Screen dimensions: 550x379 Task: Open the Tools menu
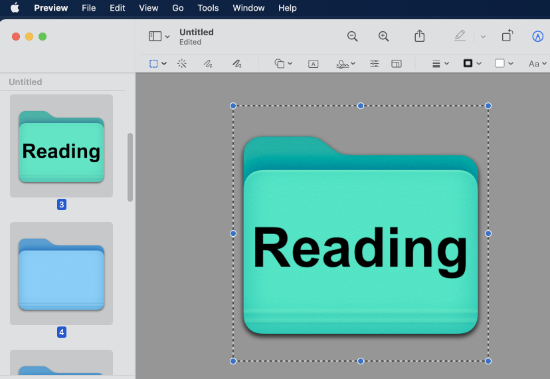pyautogui.click(x=208, y=8)
